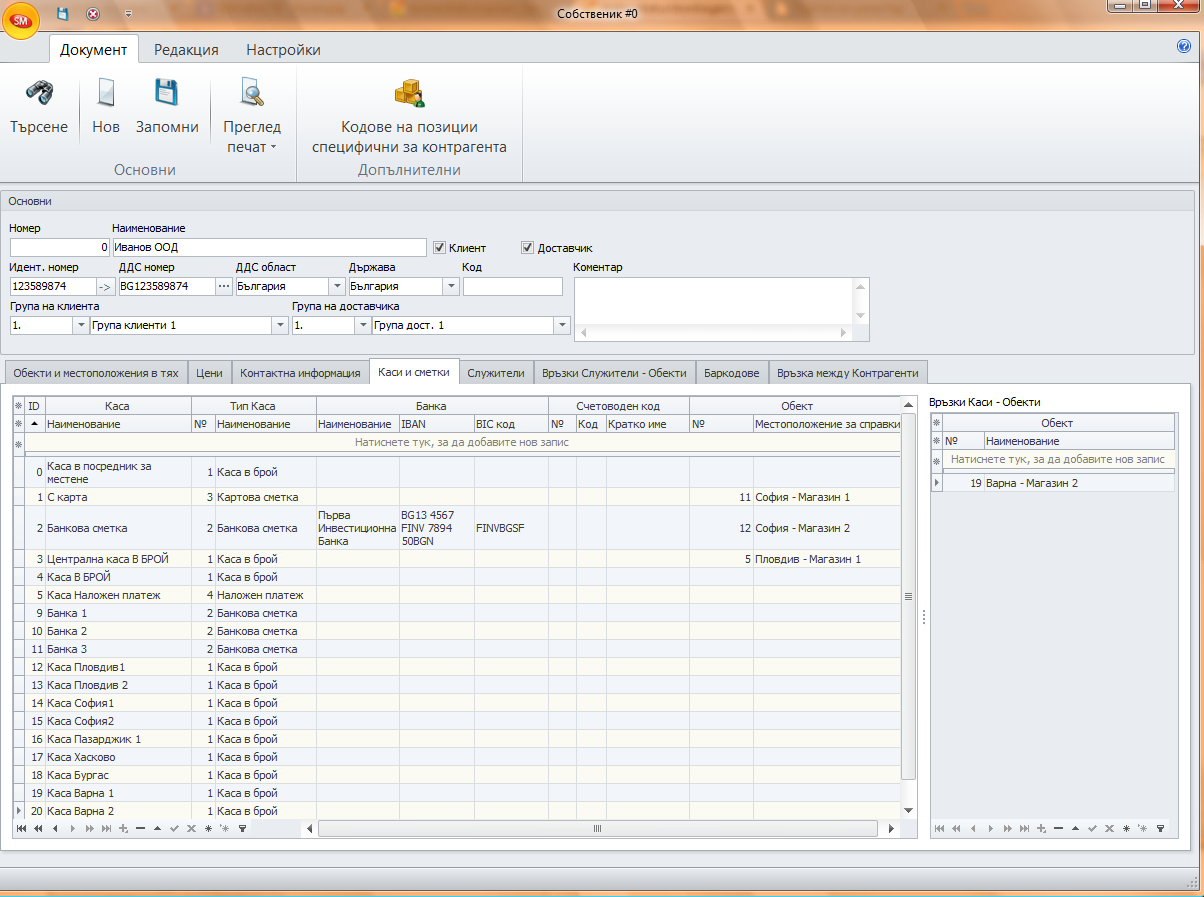Open the Цени tab
The image size is (1204, 897).
(x=209, y=373)
